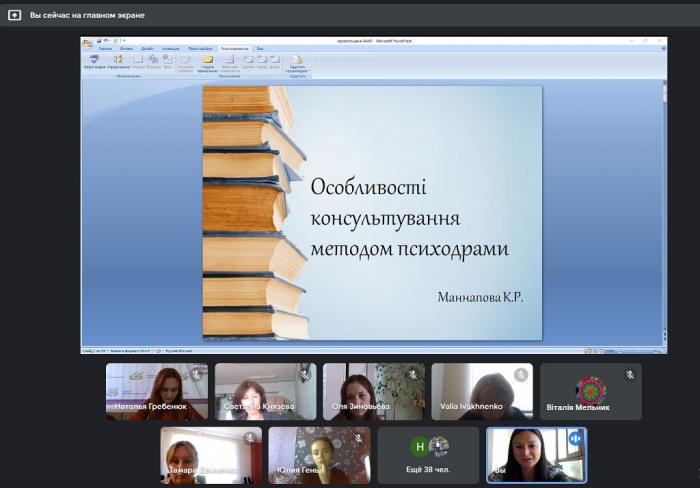Click the 'Вы сейчас на главном экране' banner text
The width and height of the screenshot is (700, 488).
87,15
